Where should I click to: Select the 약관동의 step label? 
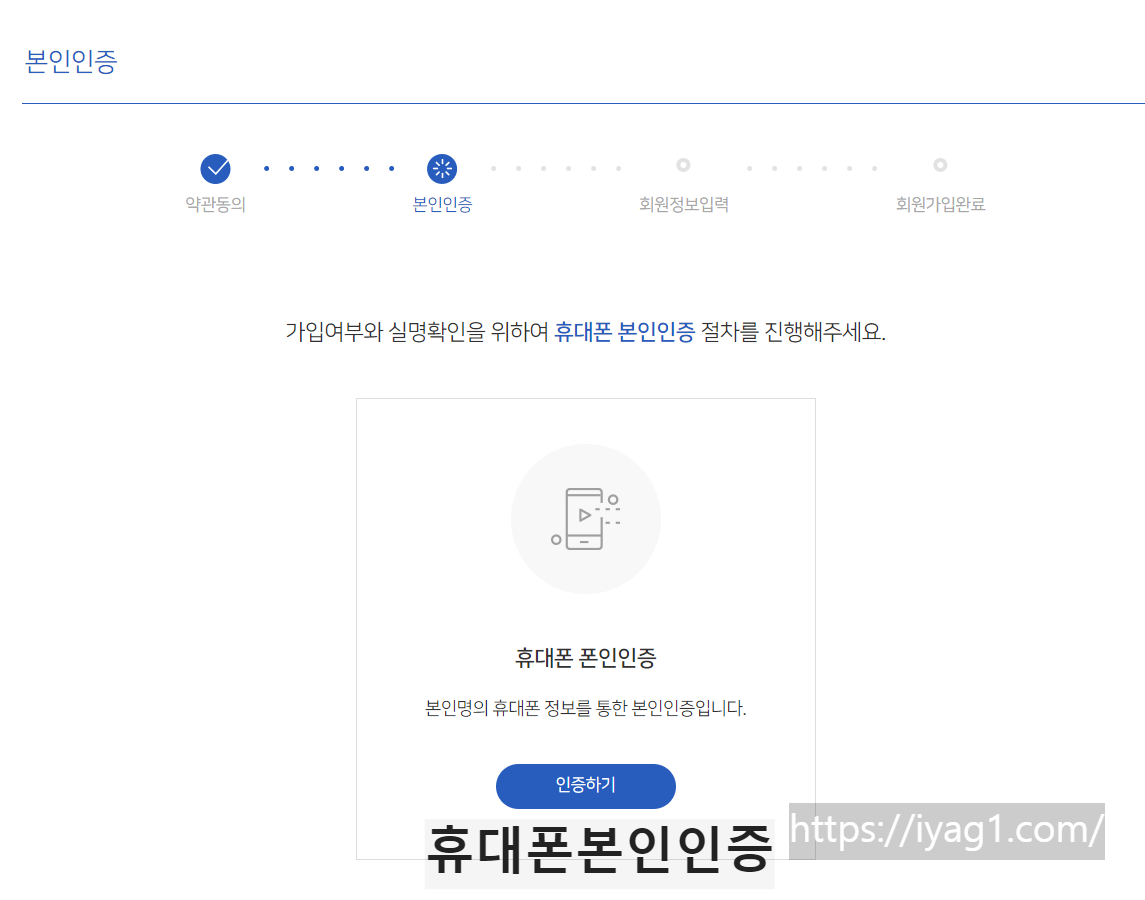pyautogui.click(x=215, y=204)
